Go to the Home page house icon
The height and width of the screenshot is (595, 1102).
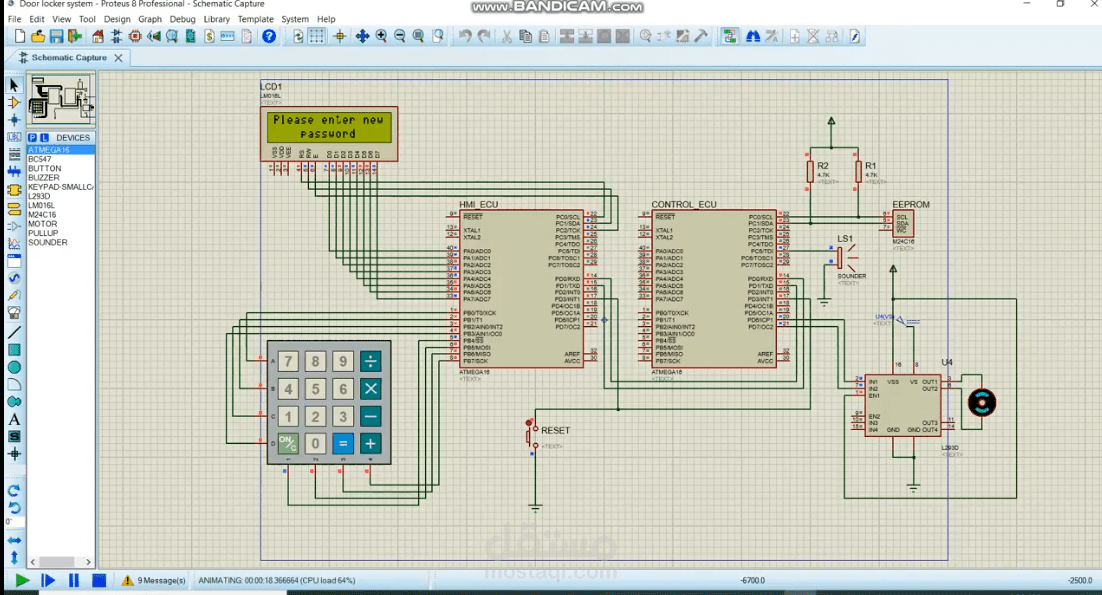[x=98, y=37]
